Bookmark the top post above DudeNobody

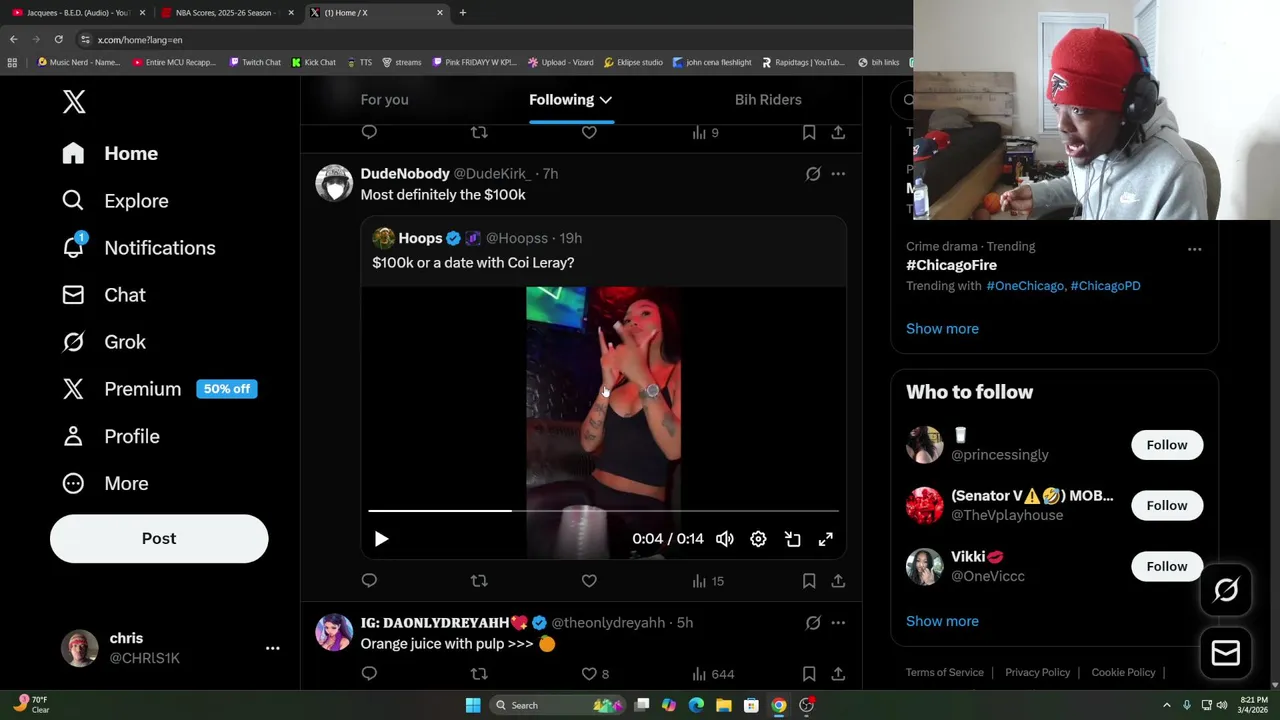coord(809,132)
